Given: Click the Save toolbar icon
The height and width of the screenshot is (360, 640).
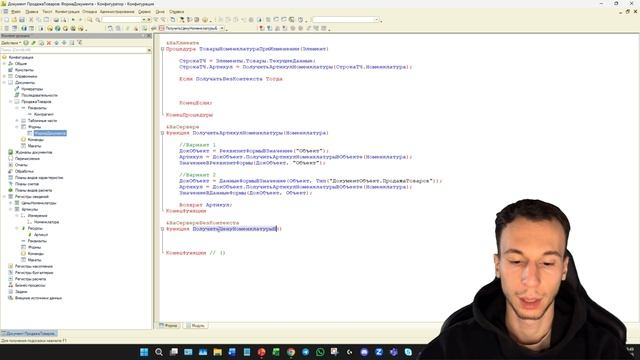Looking at the screenshot, I should pos(22,20).
